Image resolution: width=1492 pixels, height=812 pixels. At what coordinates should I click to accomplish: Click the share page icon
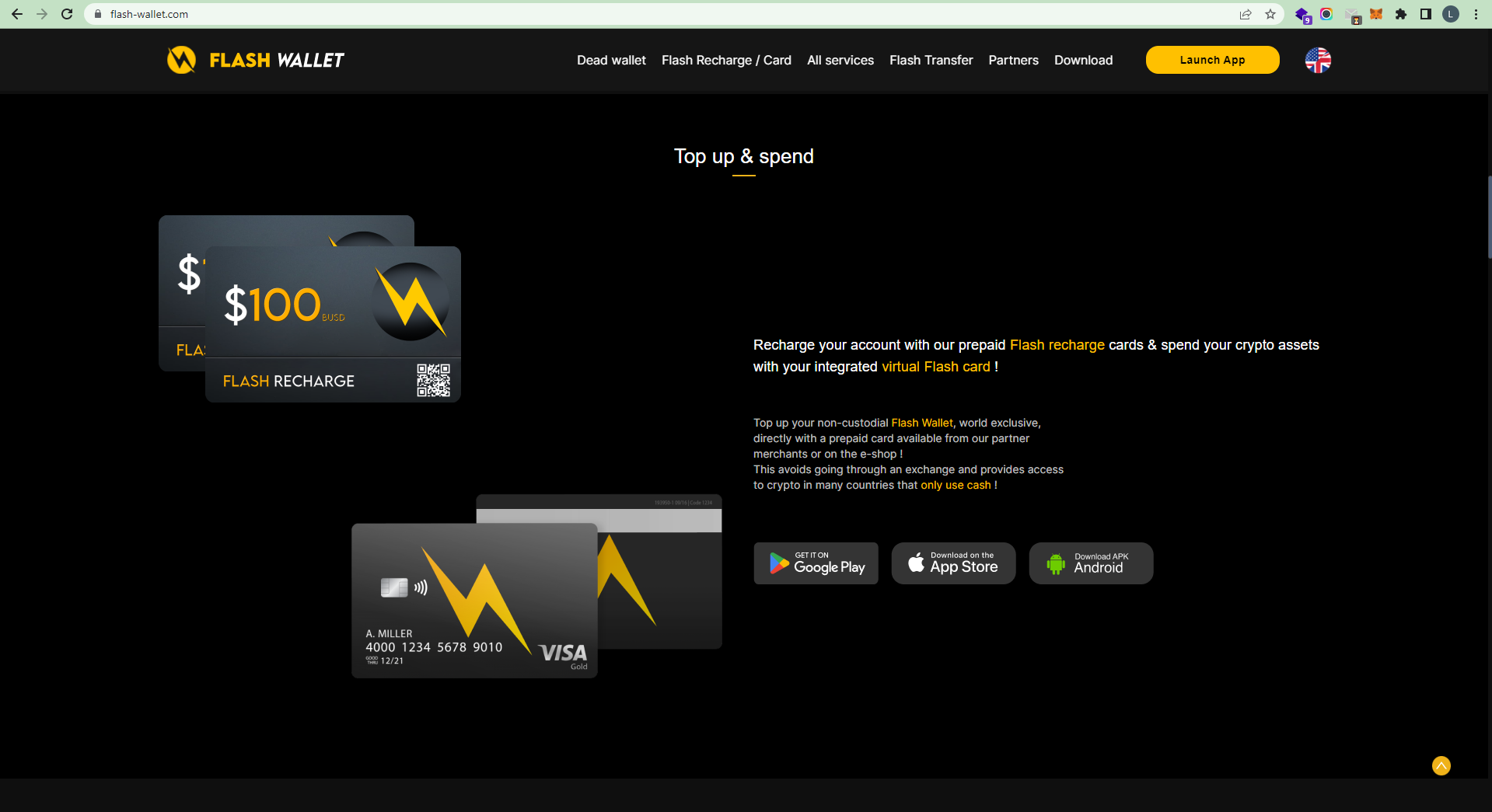pyautogui.click(x=1246, y=14)
